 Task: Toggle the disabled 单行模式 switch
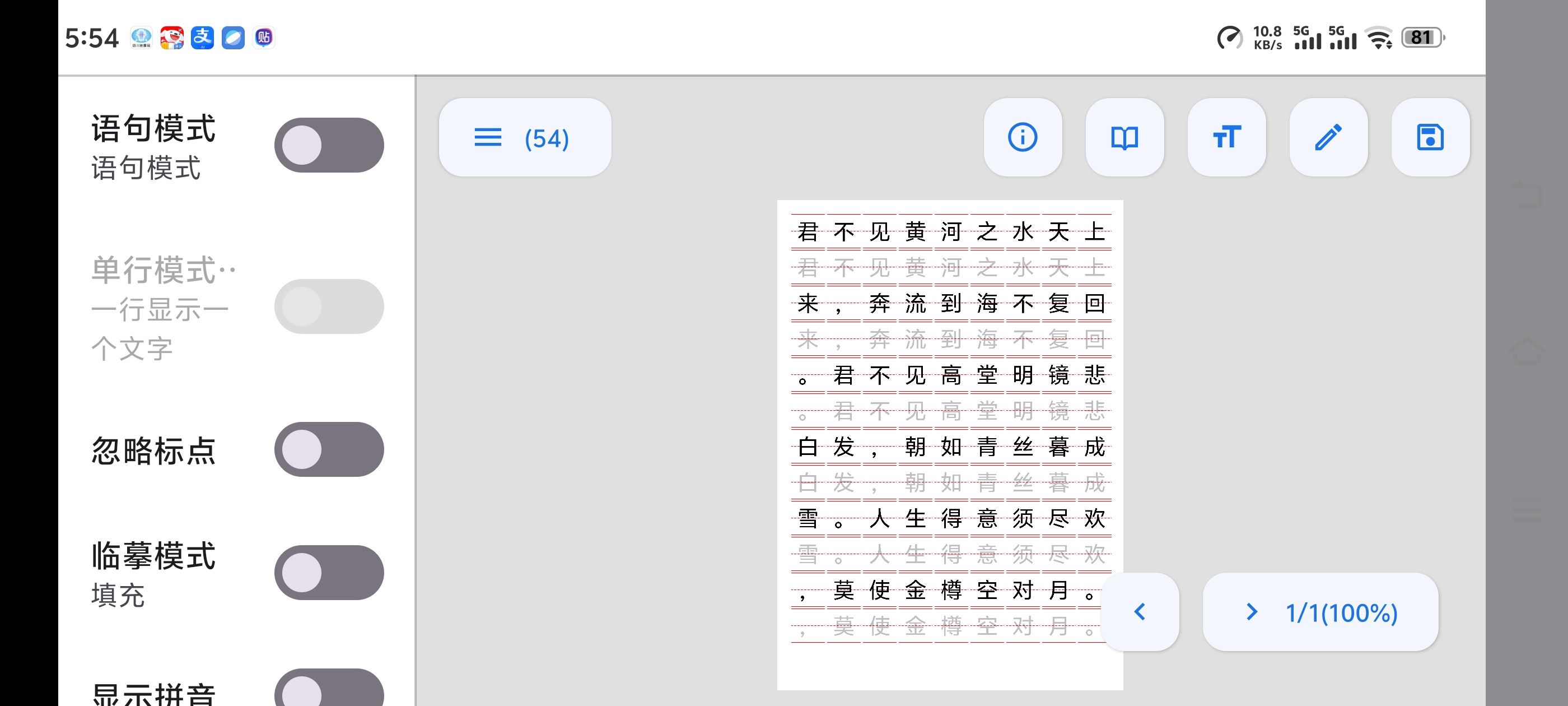tap(329, 306)
